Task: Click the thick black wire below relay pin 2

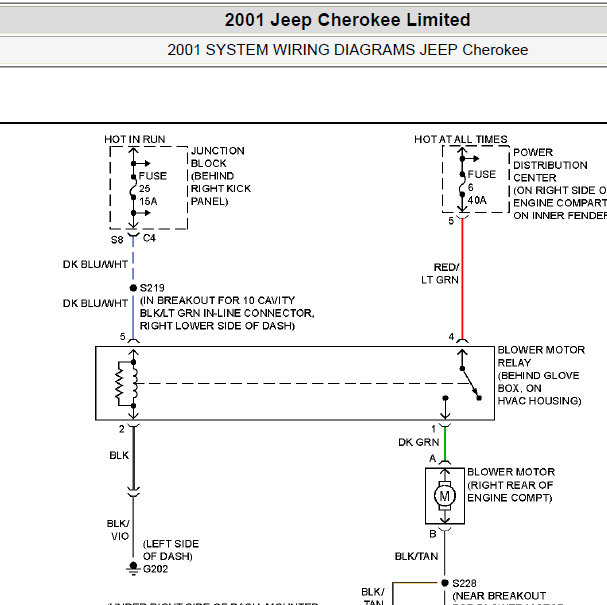Action: point(134,458)
